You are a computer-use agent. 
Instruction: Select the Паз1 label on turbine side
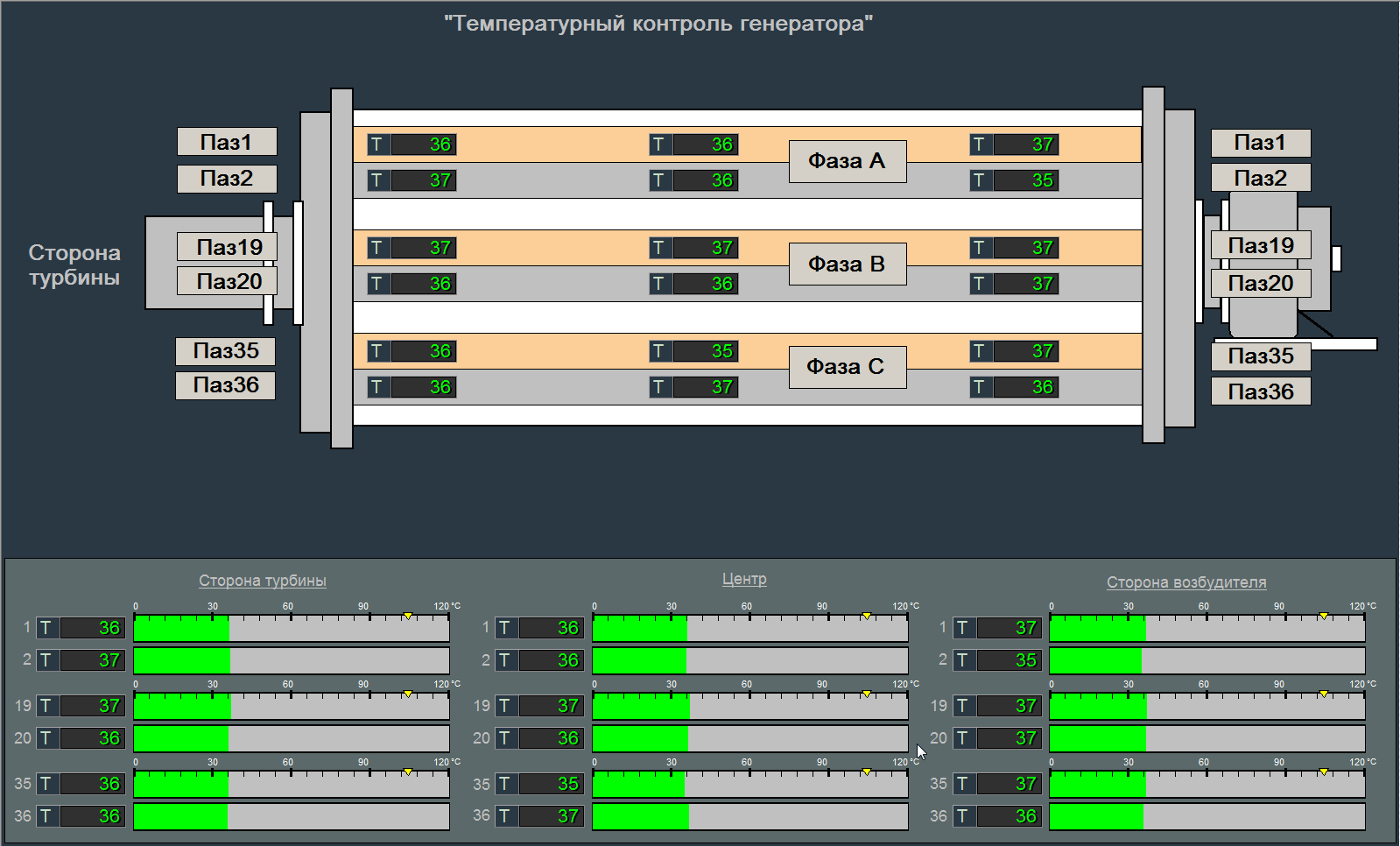(x=227, y=142)
